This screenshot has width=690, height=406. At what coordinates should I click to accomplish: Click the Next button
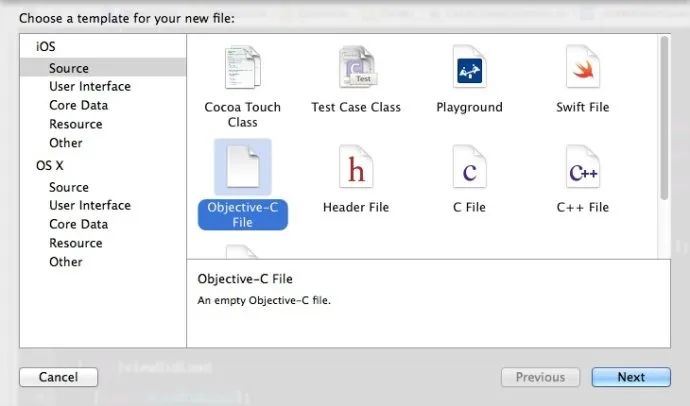[631, 377]
